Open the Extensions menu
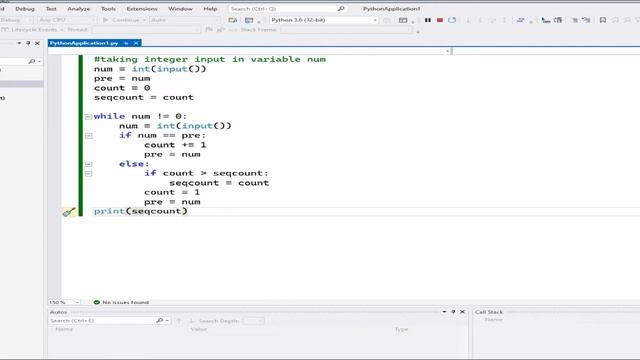Viewport: 640px width, 360px height. (142, 9)
